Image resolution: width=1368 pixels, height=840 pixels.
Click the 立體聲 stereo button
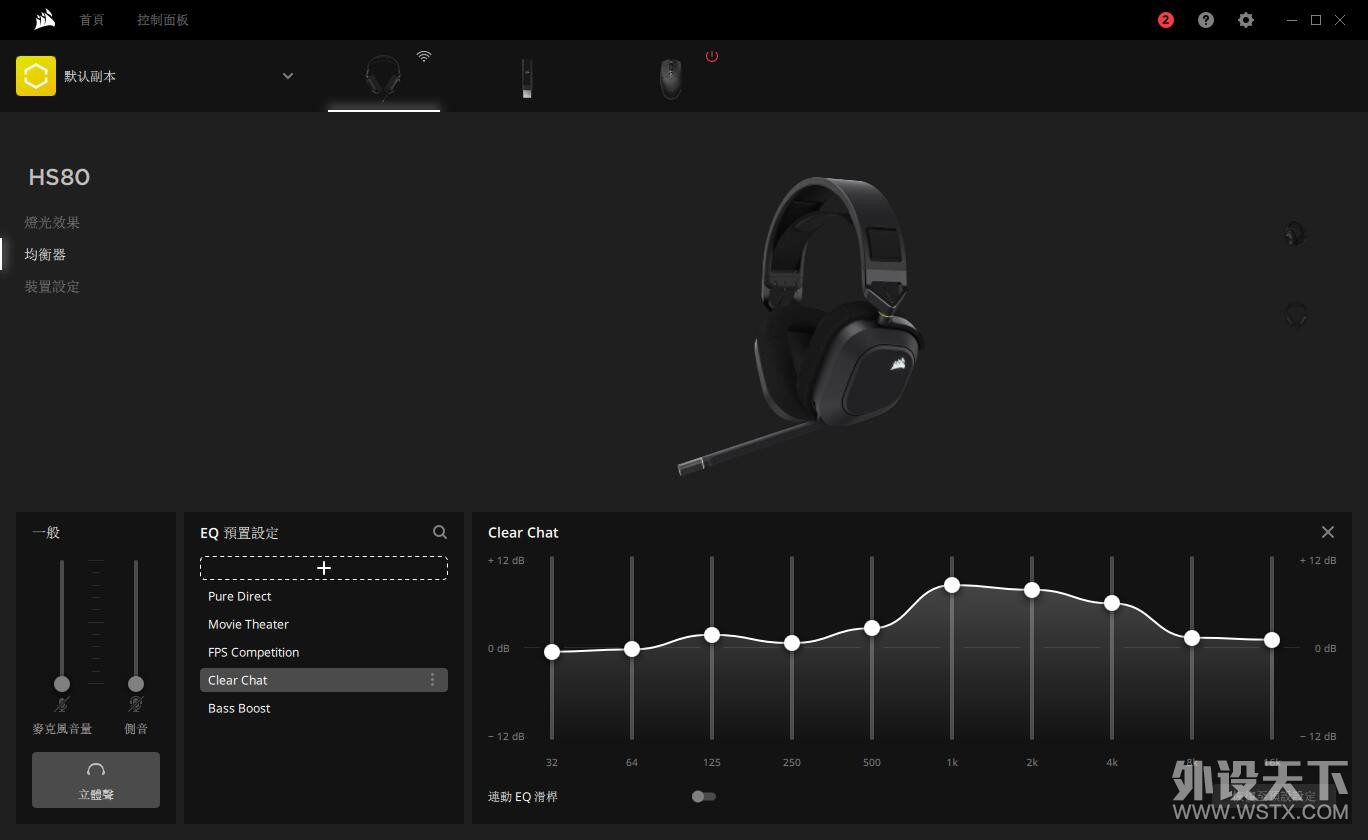(x=96, y=780)
